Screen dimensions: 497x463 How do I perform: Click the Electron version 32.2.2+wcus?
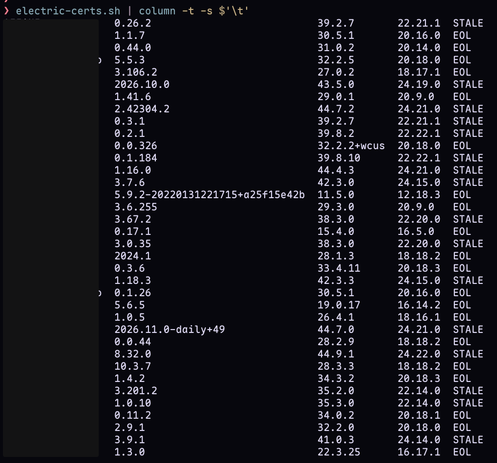pos(351,146)
